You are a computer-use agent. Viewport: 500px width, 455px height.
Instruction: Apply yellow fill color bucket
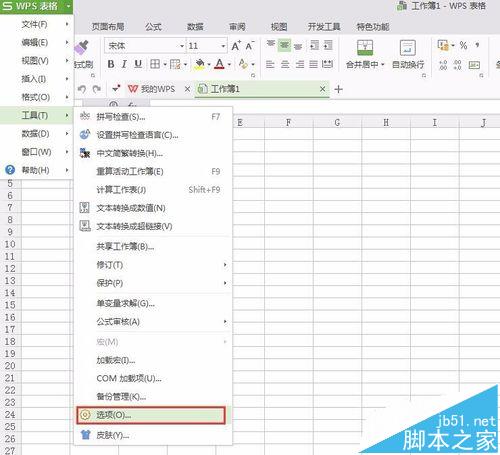click(199, 64)
